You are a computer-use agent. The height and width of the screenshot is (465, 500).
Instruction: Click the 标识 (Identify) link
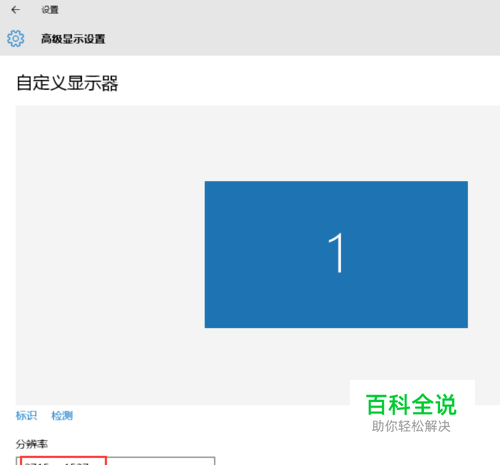point(26,415)
